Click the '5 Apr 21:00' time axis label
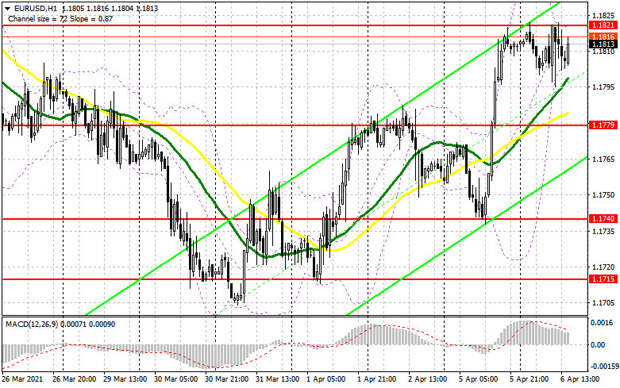The image size is (620, 388). (529, 379)
